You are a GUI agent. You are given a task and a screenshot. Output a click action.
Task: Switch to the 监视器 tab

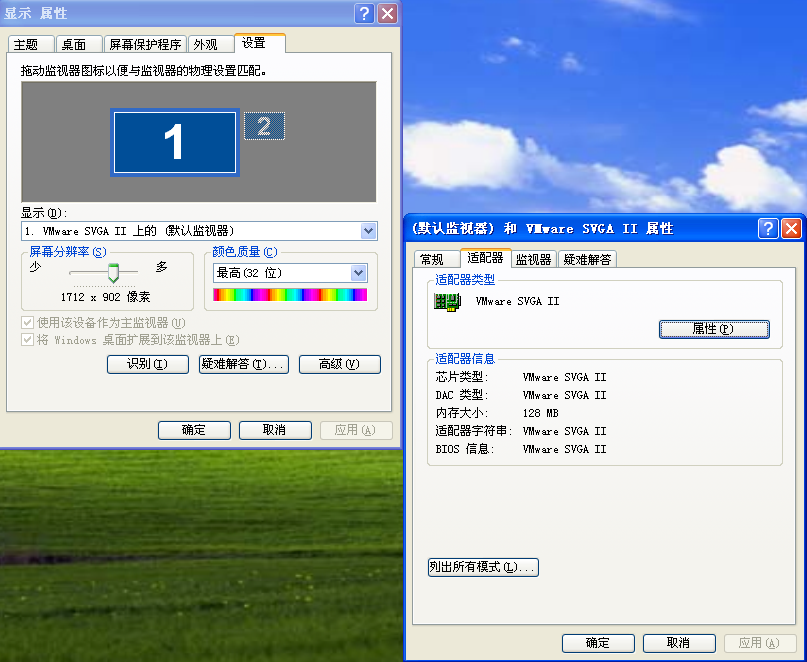click(533, 257)
